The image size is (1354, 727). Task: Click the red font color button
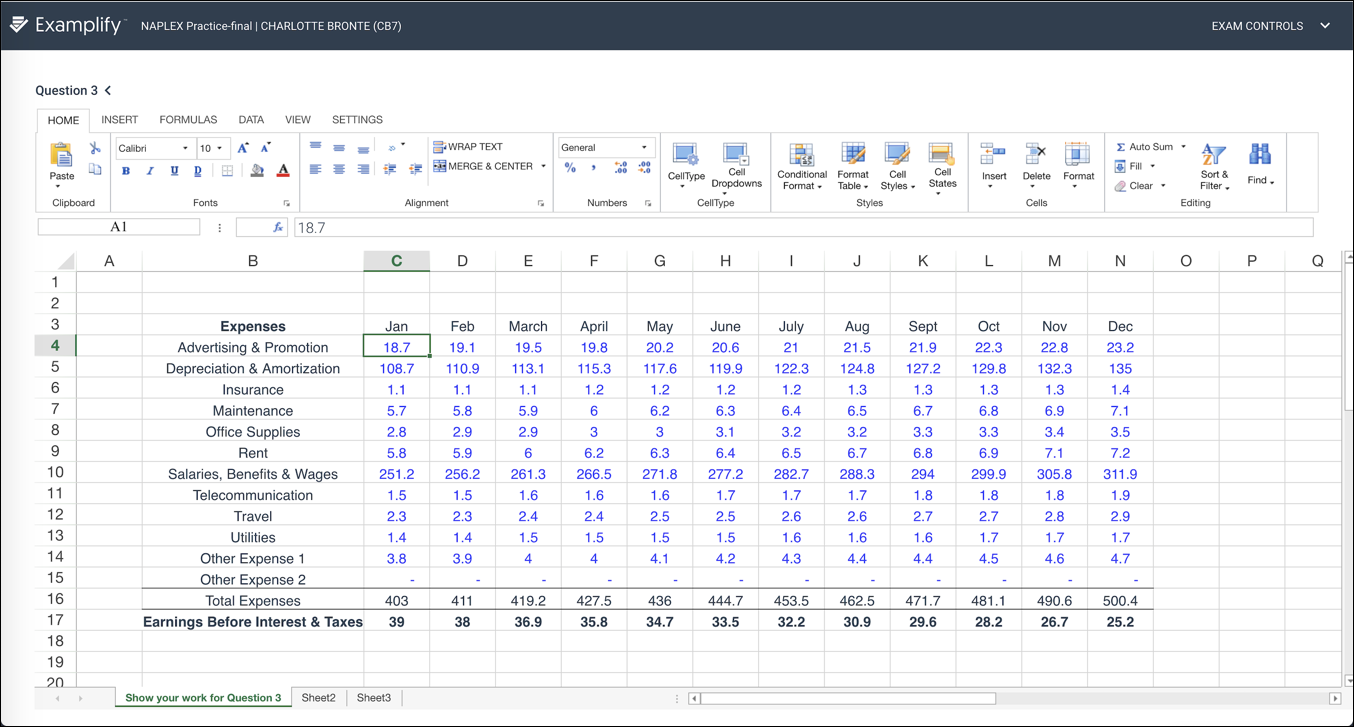click(x=283, y=171)
